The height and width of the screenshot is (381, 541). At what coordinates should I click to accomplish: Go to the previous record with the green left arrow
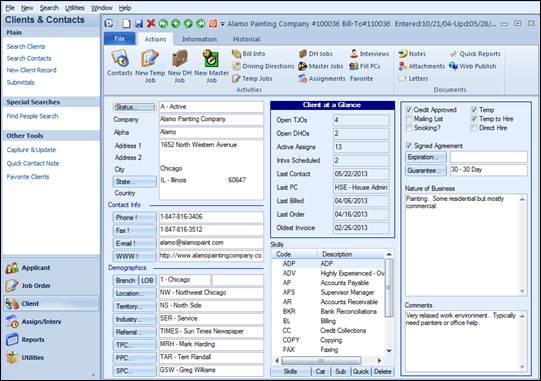click(176, 23)
